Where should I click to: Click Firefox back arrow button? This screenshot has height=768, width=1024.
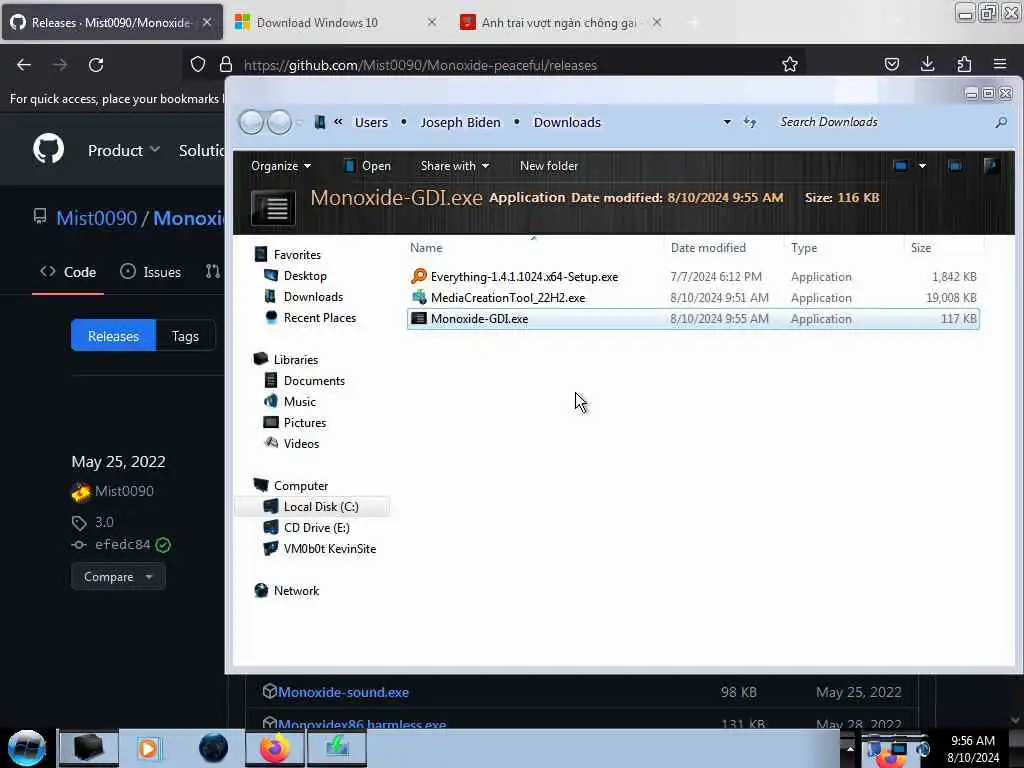pyautogui.click(x=24, y=65)
